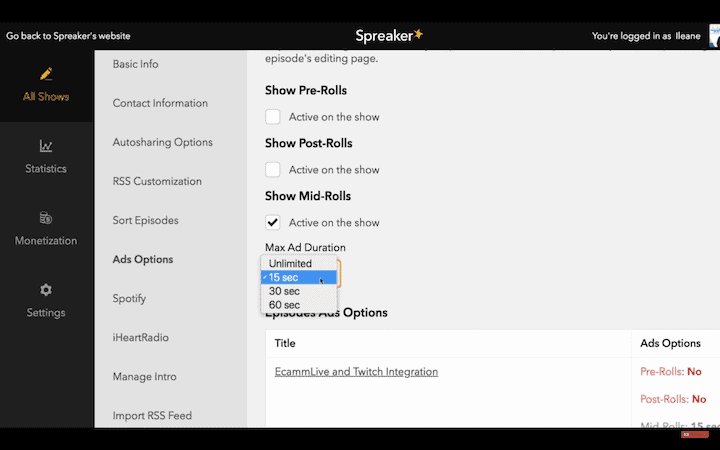Click Go back to Spreaker's website

70,36
